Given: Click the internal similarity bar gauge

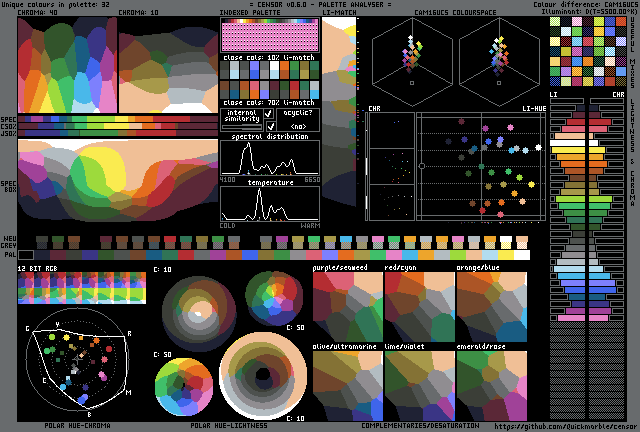Looking at the screenshot, I should pos(242,127).
